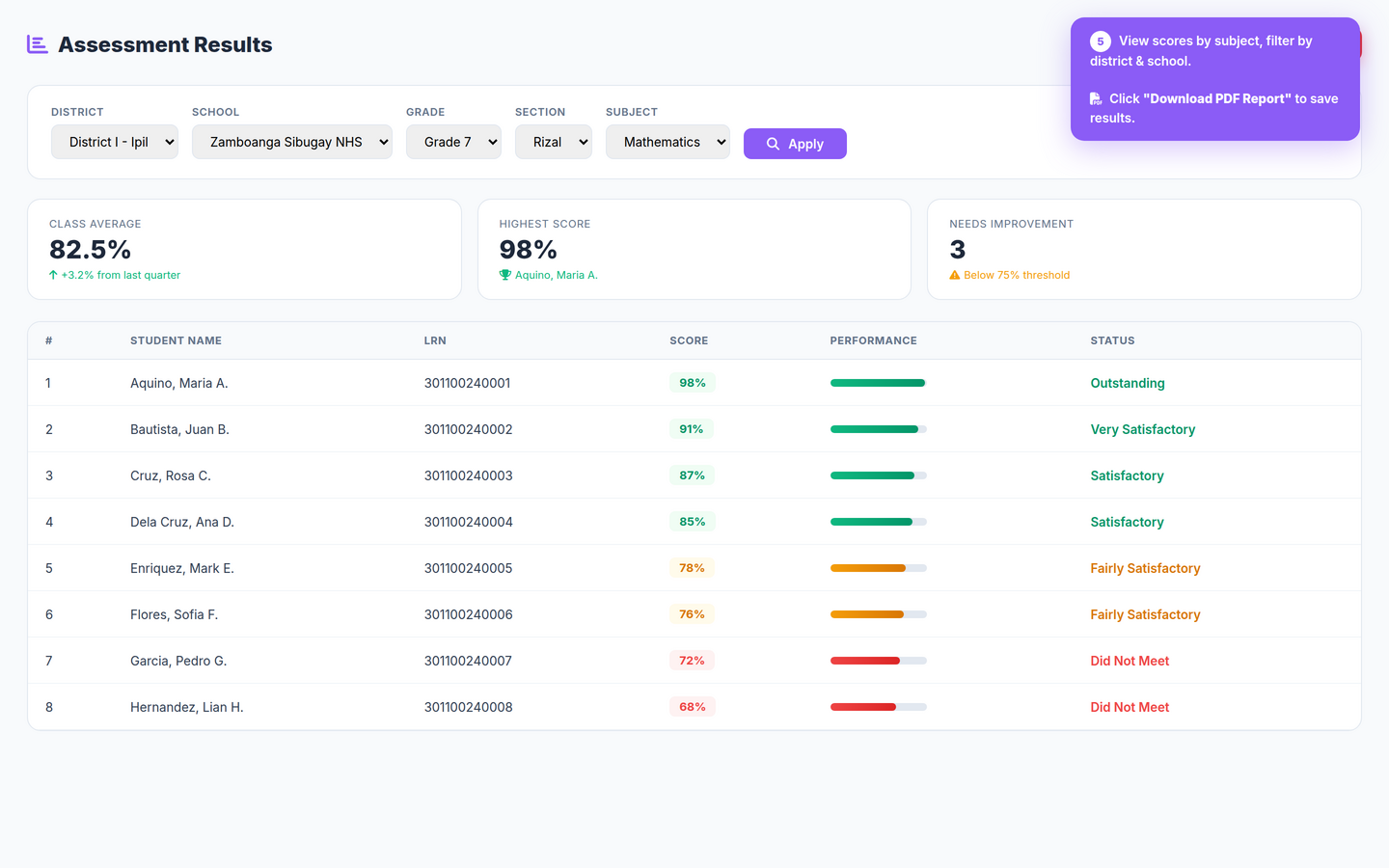Change subject via the Mathematics dropdown
This screenshot has width=1389, height=868.
[x=667, y=141]
